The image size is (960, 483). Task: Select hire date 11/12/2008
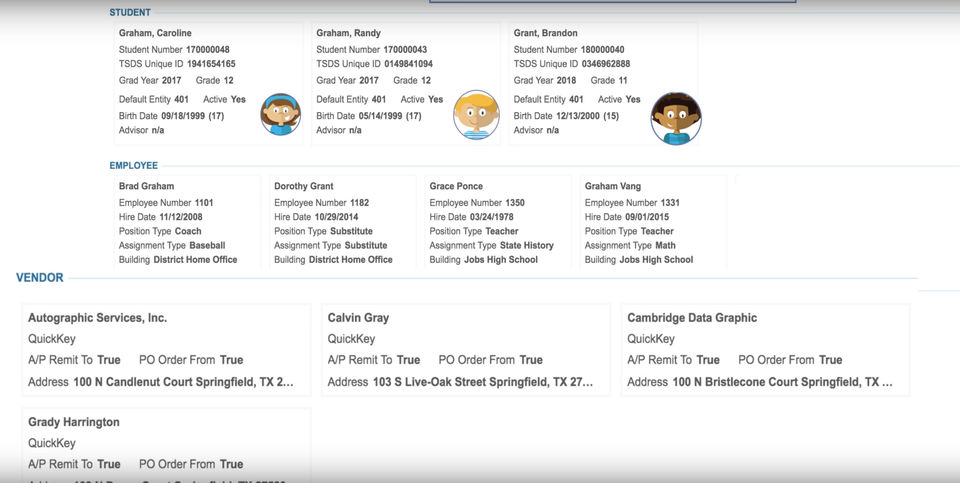click(x=181, y=217)
